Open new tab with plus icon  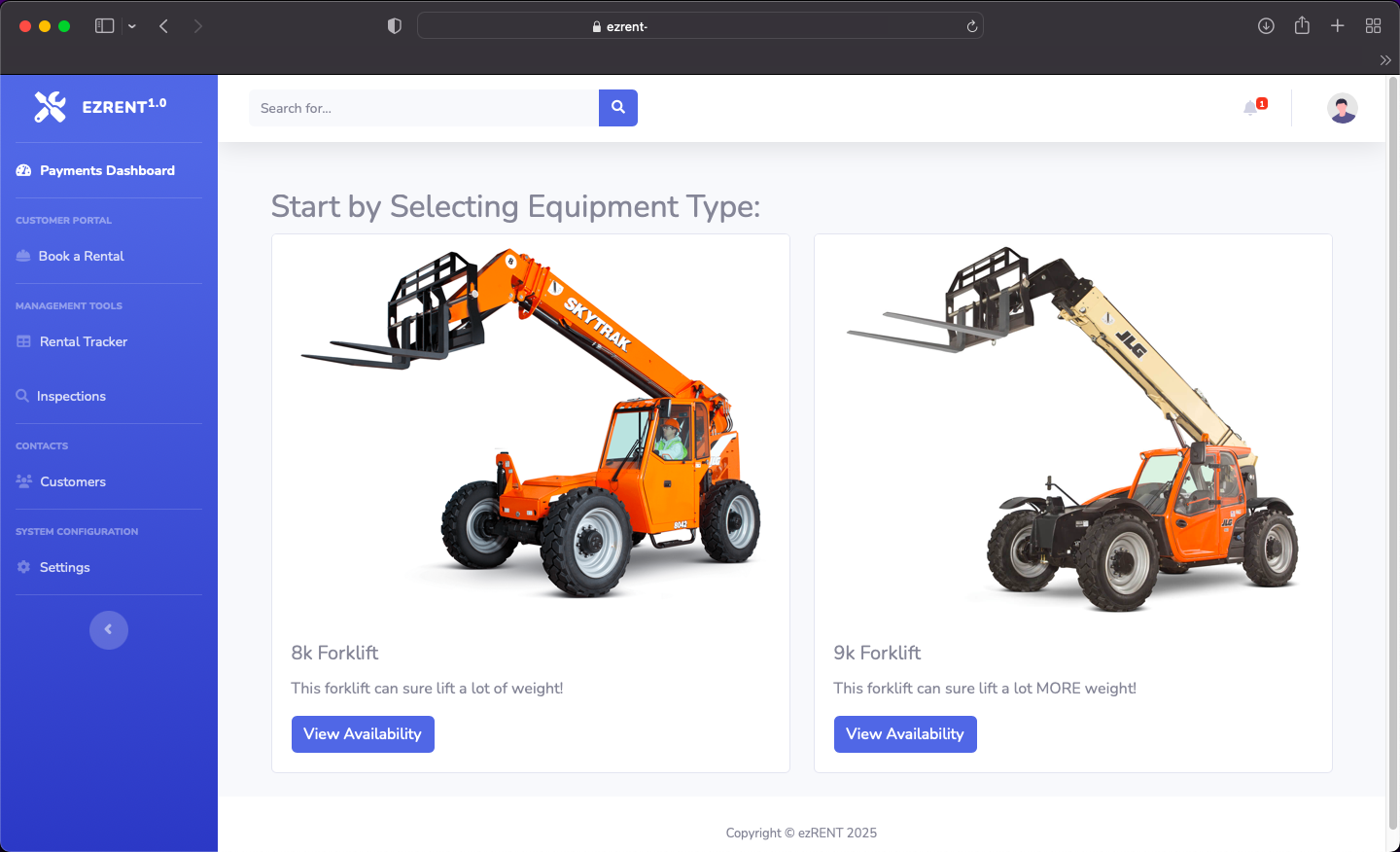pyautogui.click(x=1338, y=26)
